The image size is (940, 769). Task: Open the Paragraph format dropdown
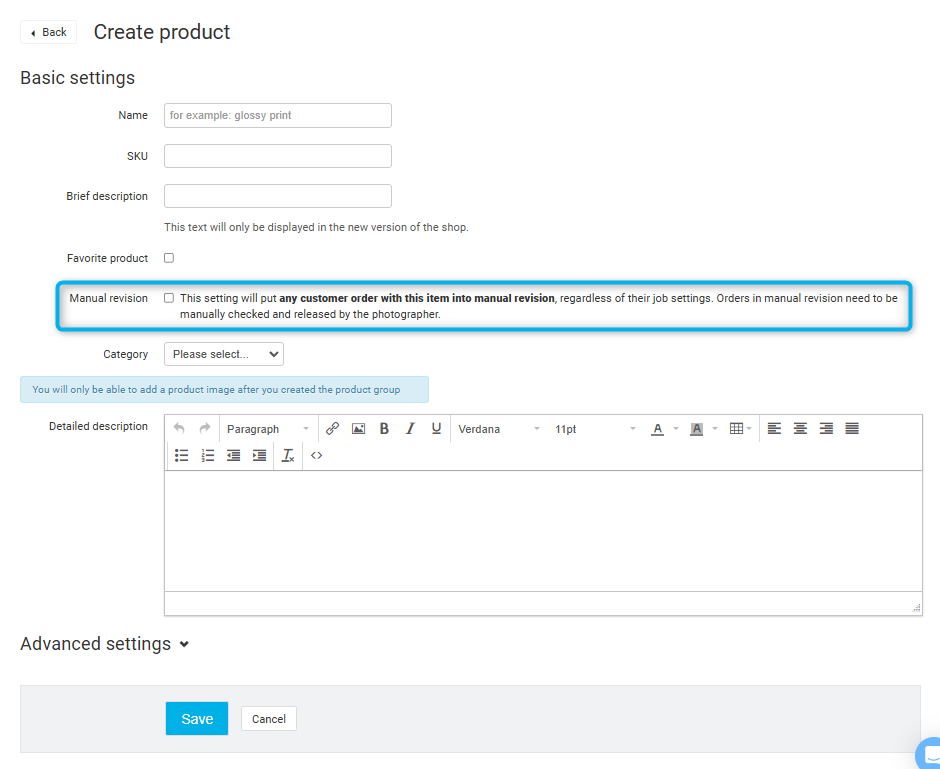pyautogui.click(x=268, y=429)
